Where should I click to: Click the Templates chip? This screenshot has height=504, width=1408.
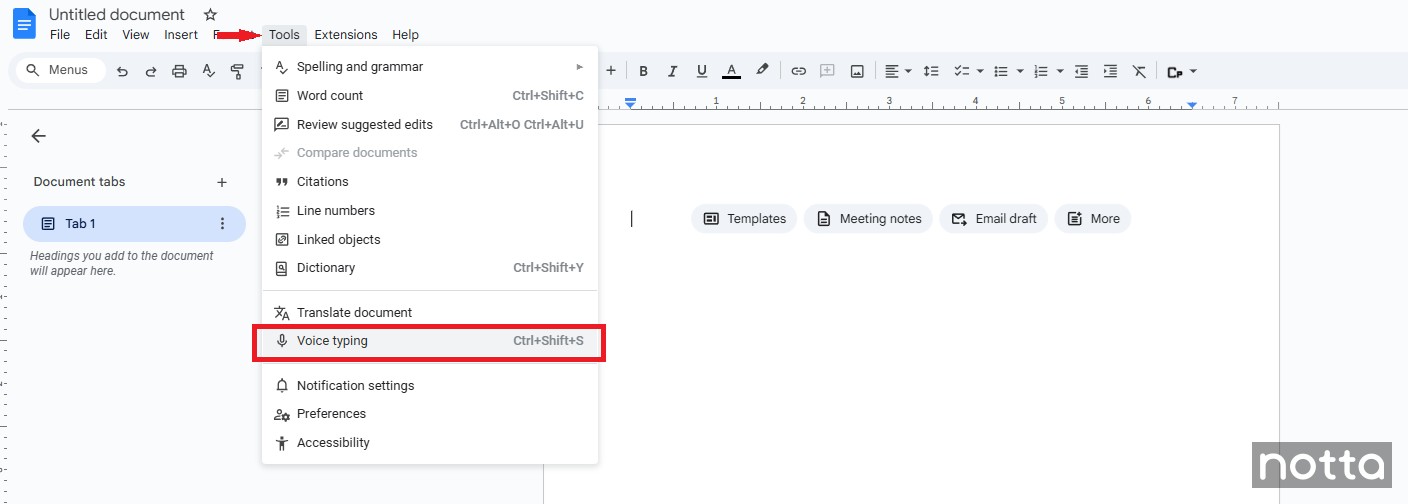point(744,219)
